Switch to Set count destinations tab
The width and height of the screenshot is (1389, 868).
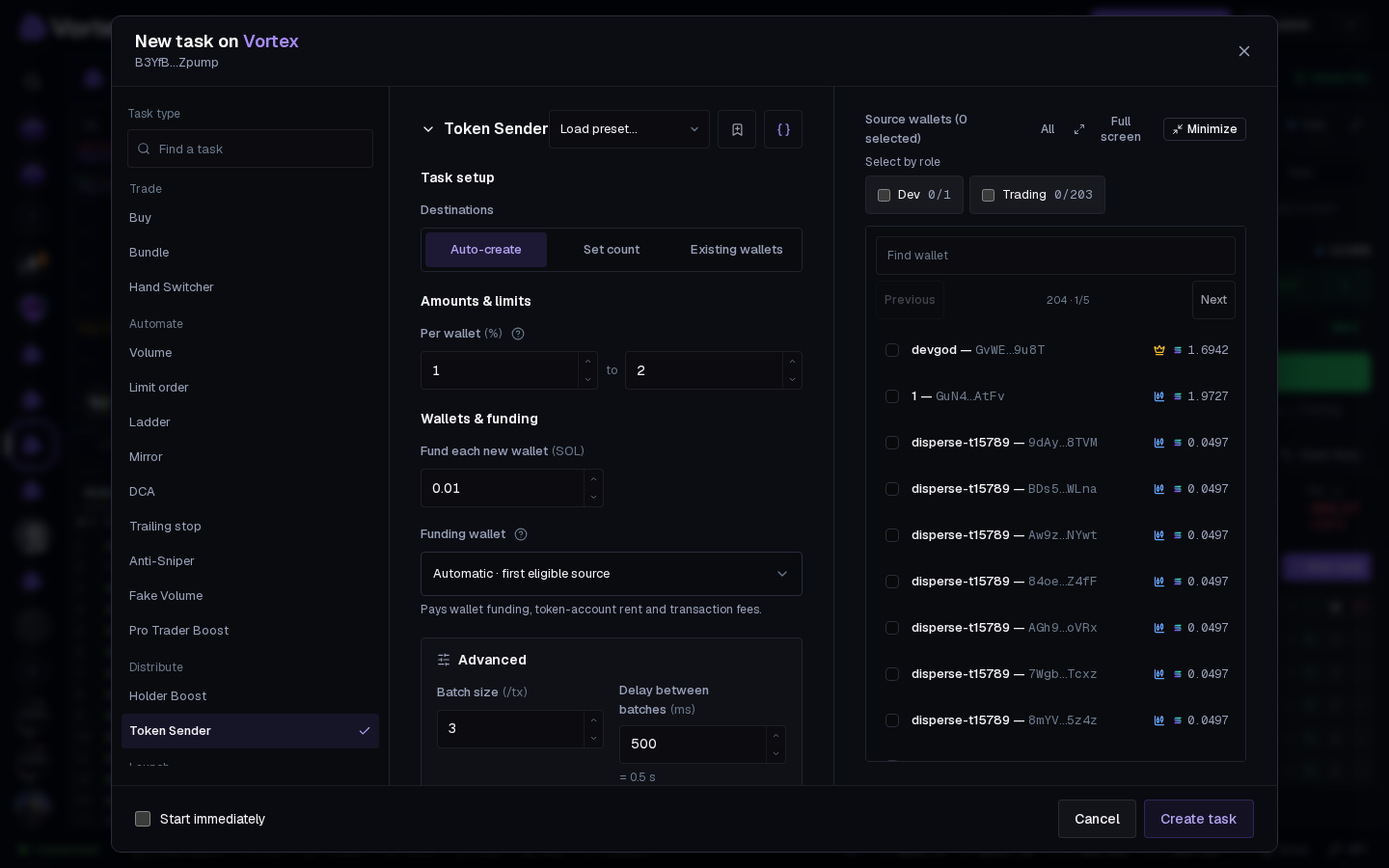tap(612, 250)
